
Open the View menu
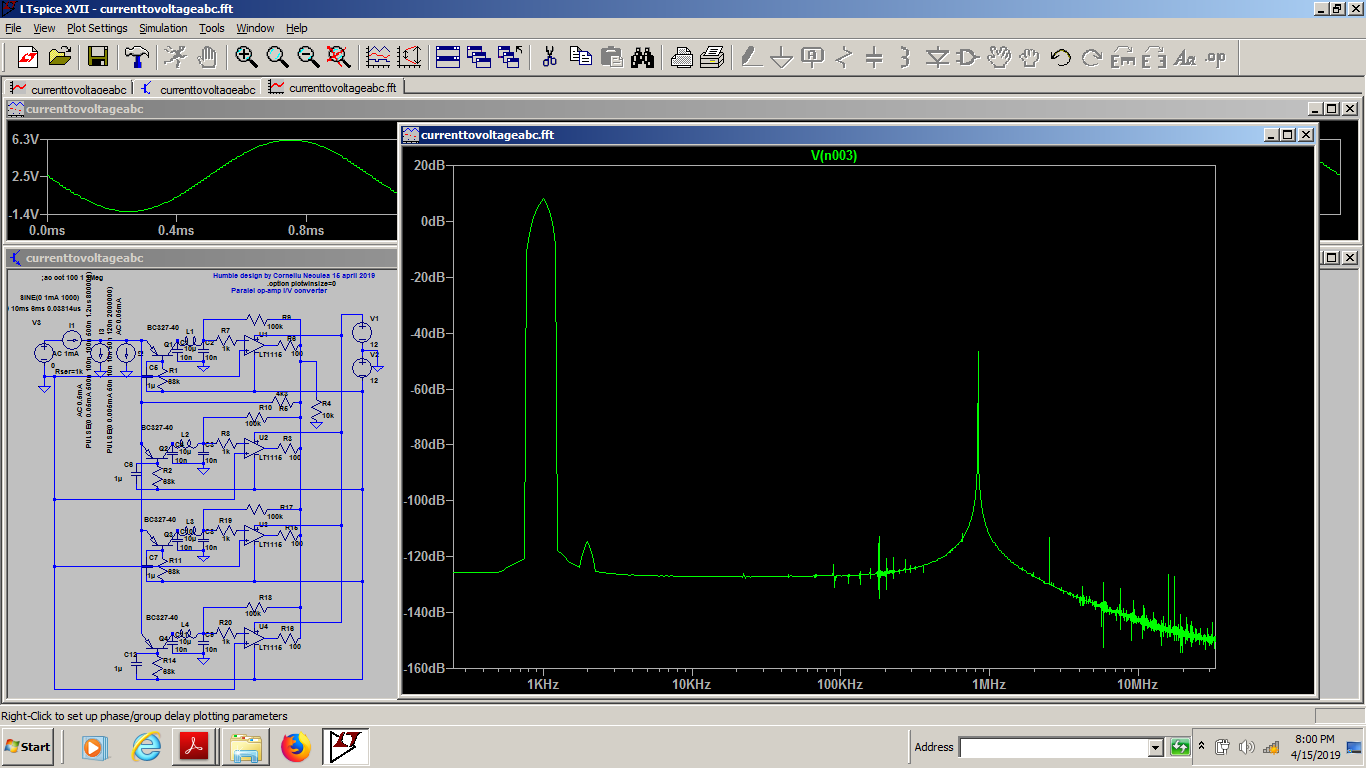click(x=45, y=28)
